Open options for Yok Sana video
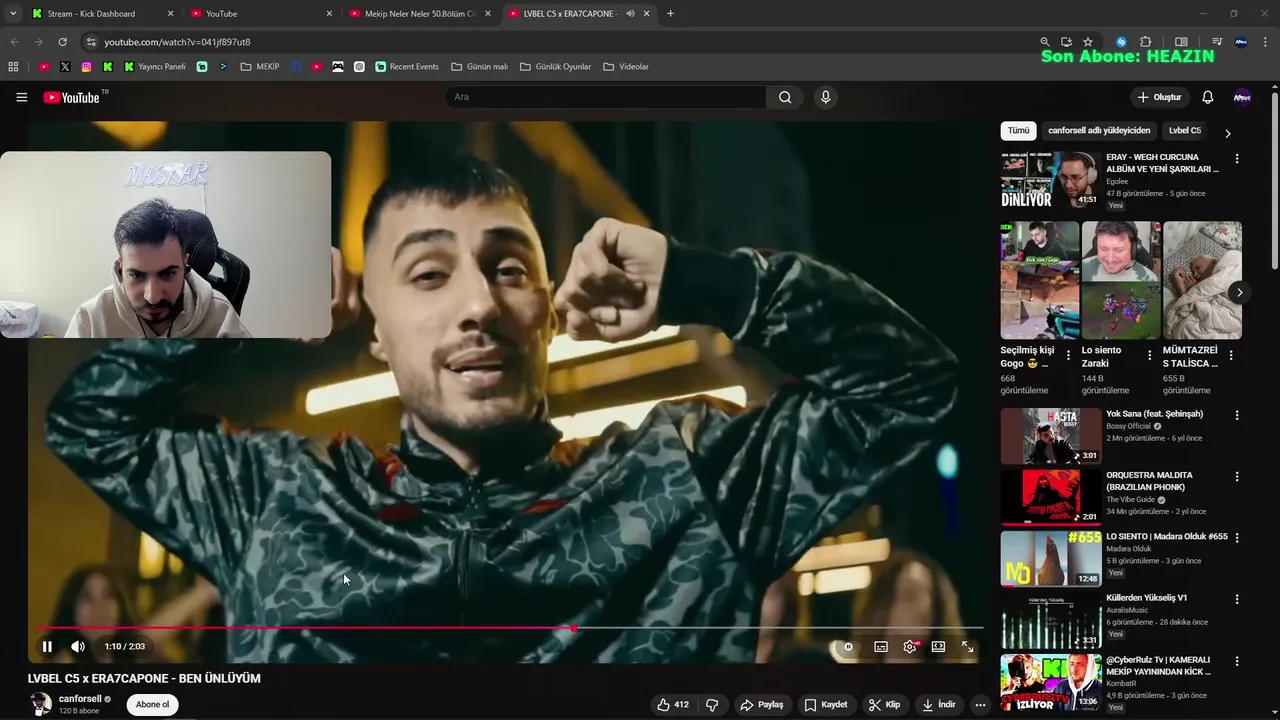The image size is (1280, 720). (1237, 415)
